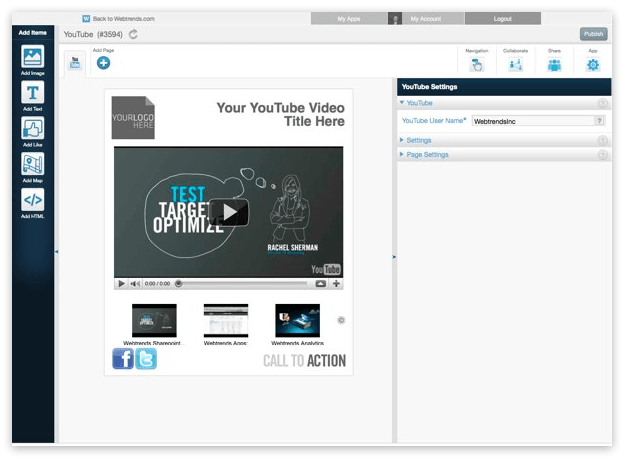
Task: Open the My Account tab
Action: (x=425, y=19)
